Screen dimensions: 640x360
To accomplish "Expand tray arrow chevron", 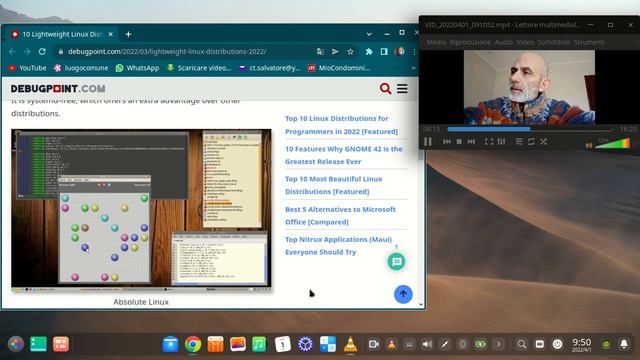I will pos(499,344).
